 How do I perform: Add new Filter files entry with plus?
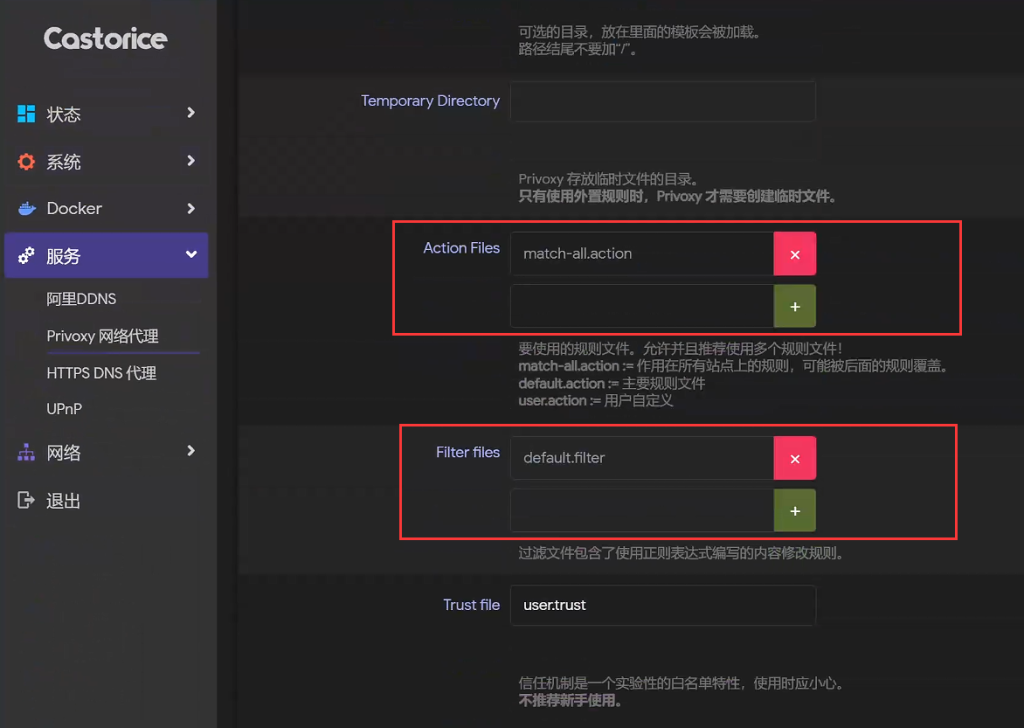click(795, 511)
